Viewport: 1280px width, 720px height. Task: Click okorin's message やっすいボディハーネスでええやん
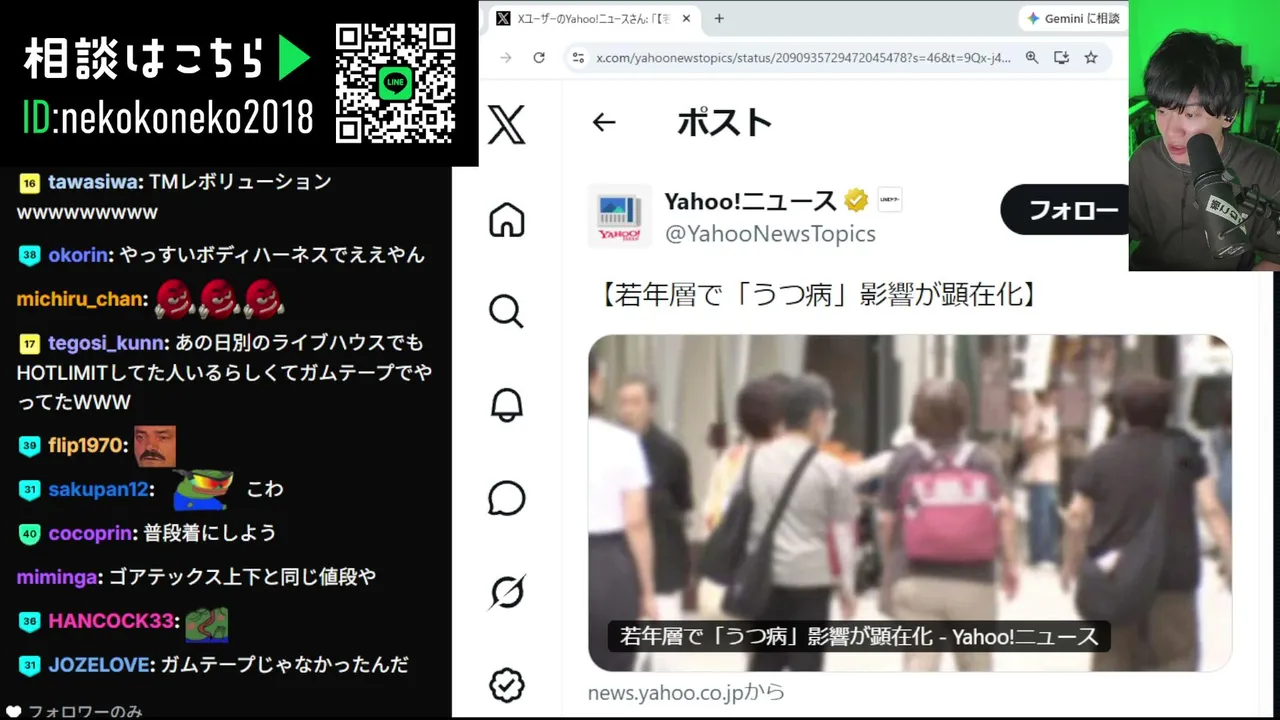pyautogui.click(x=272, y=255)
